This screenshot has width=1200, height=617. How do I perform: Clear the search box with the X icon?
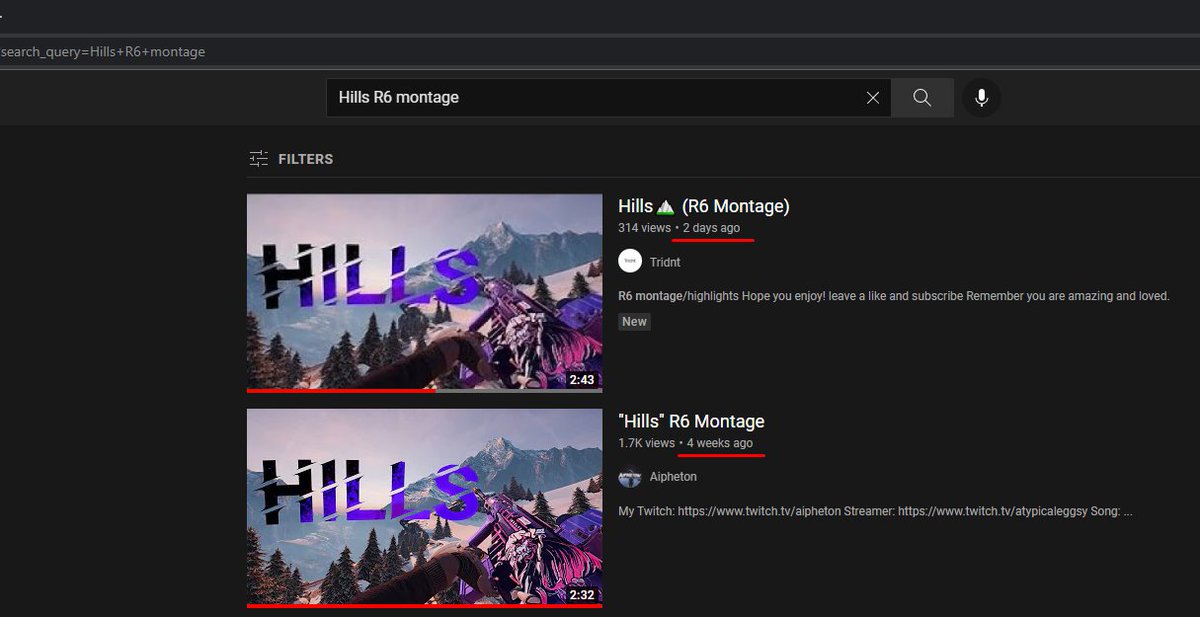(x=873, y=98)
